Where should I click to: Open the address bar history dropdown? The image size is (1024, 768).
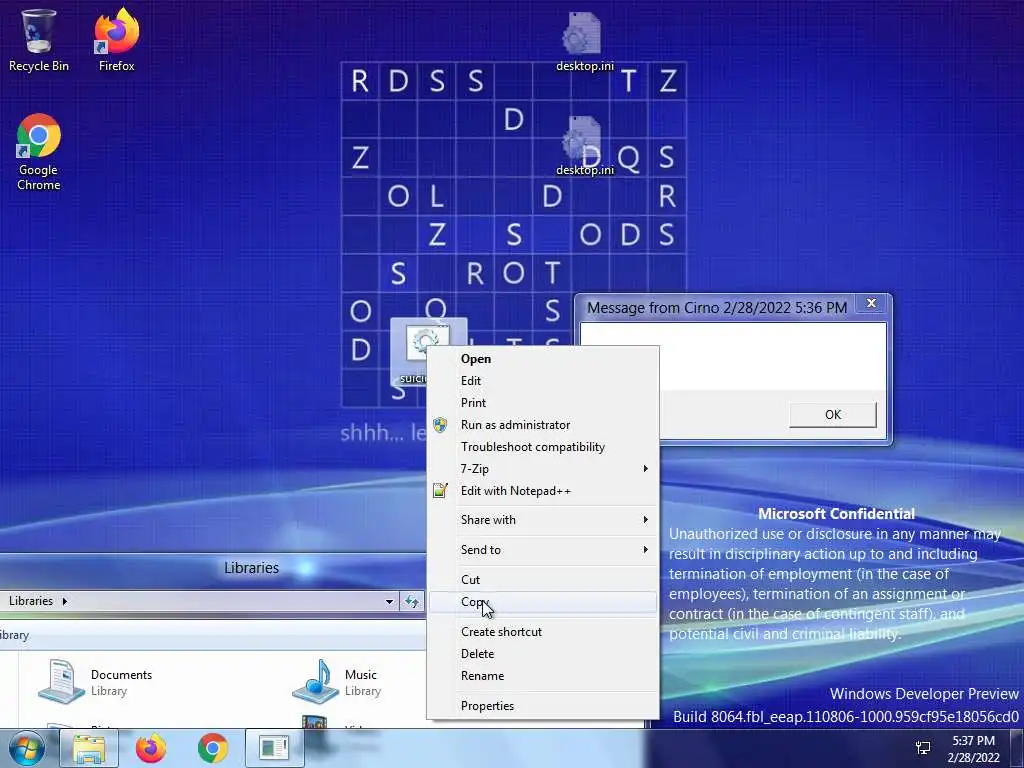pyautogui.click(x=389, y=601)
